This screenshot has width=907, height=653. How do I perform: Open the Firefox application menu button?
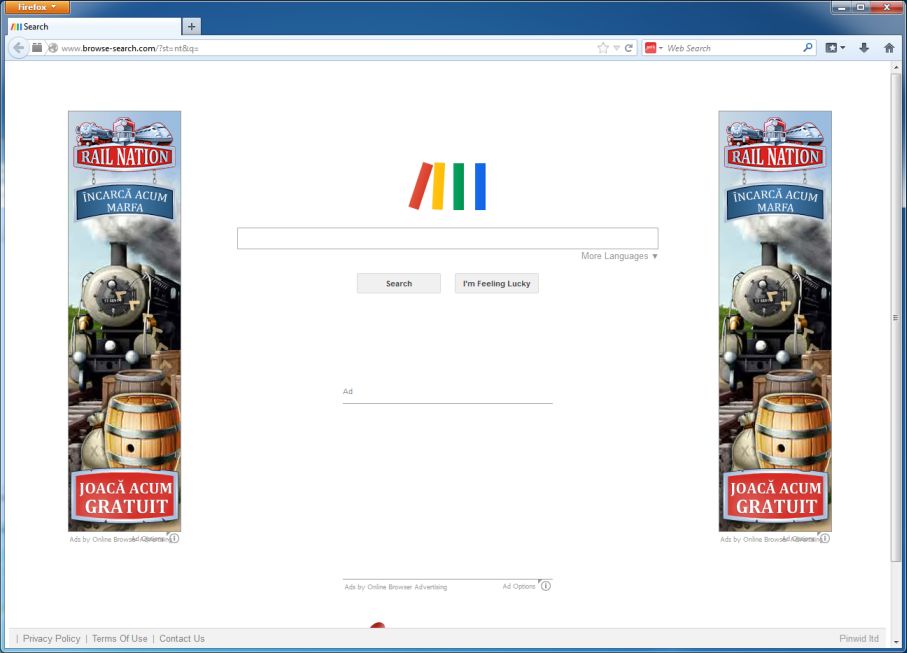[37, 7]
